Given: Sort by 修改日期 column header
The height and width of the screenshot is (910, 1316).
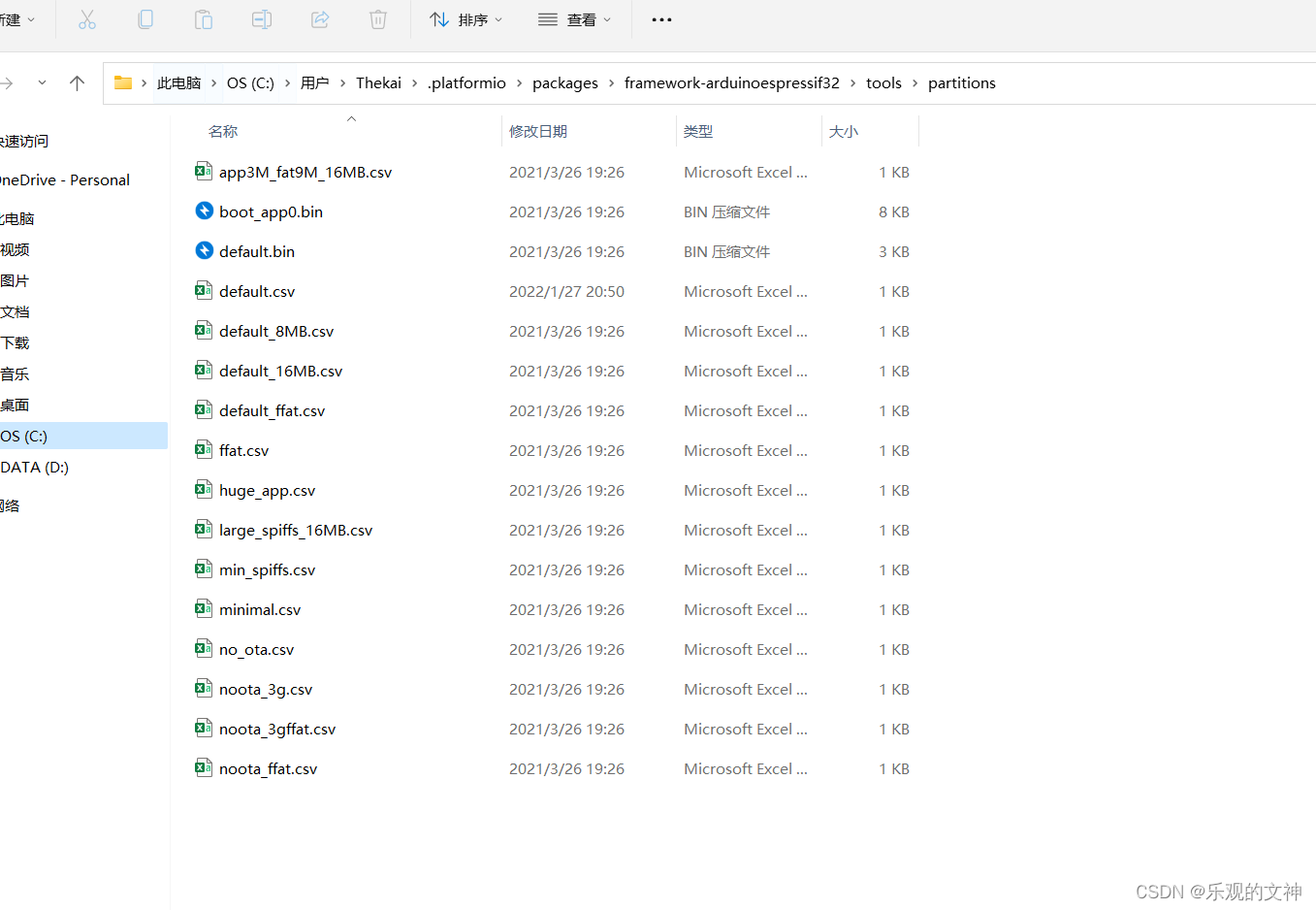Looking at the screenshot, I should 538,131.
